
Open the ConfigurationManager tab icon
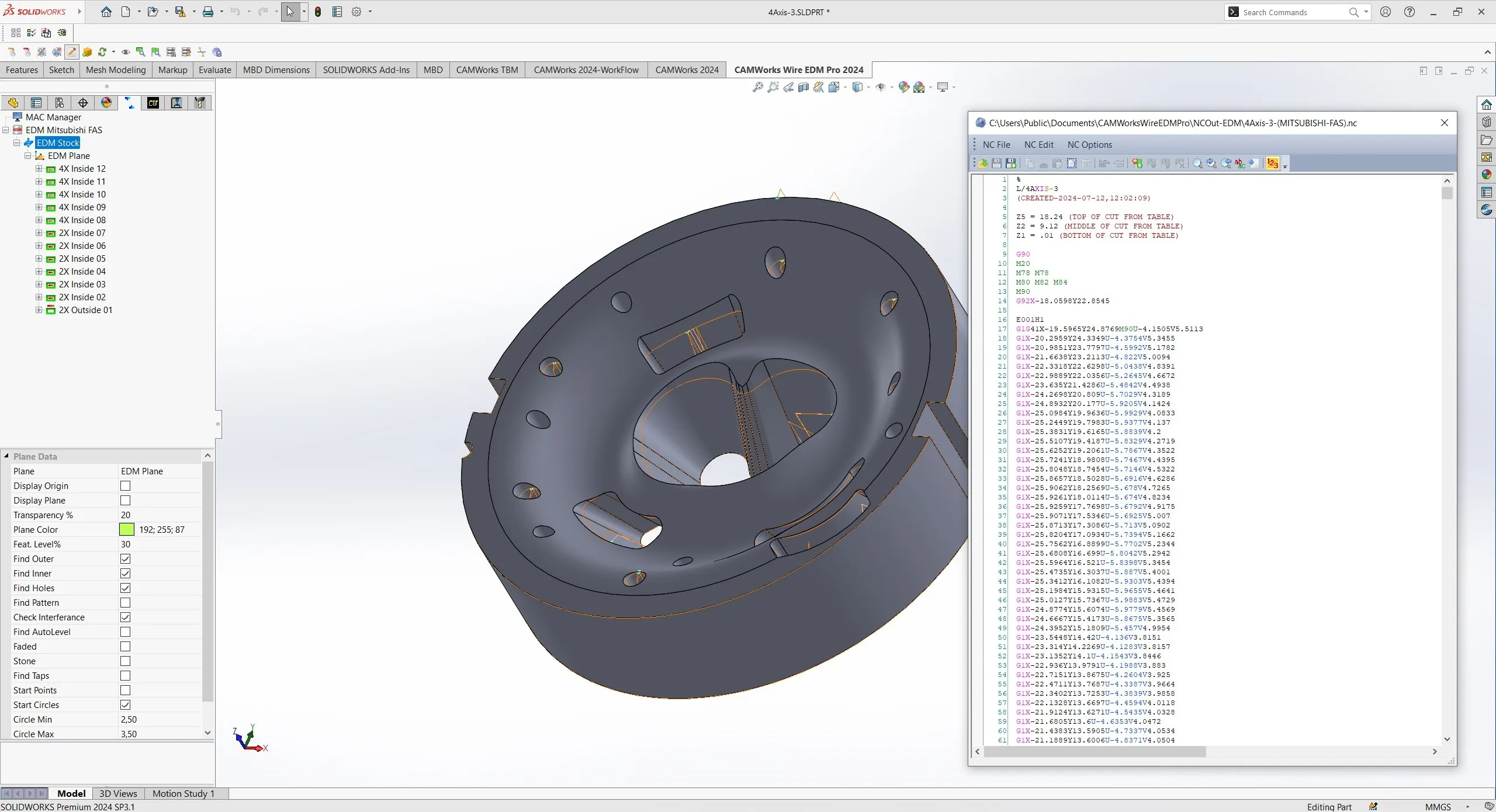pyautogui.click(x=60, y=103)
